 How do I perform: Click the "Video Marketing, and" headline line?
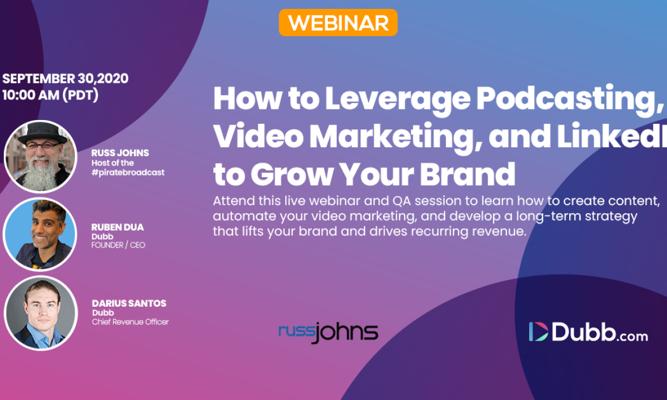[440, 136]
